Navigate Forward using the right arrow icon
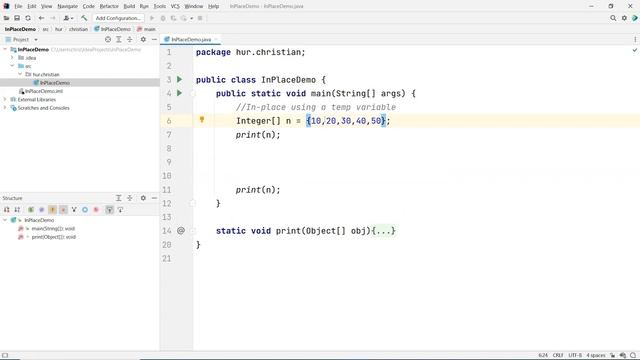This screenshot has height=360, width=640. [53, 18]
